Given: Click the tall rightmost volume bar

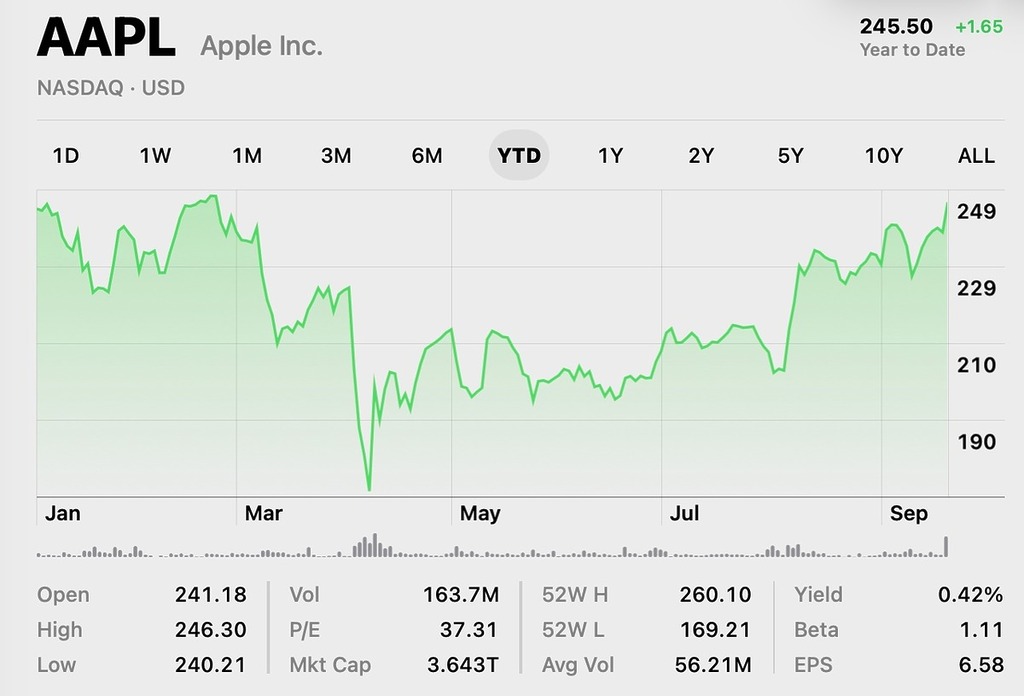Looking at the screenshot, I should [946, 546].
